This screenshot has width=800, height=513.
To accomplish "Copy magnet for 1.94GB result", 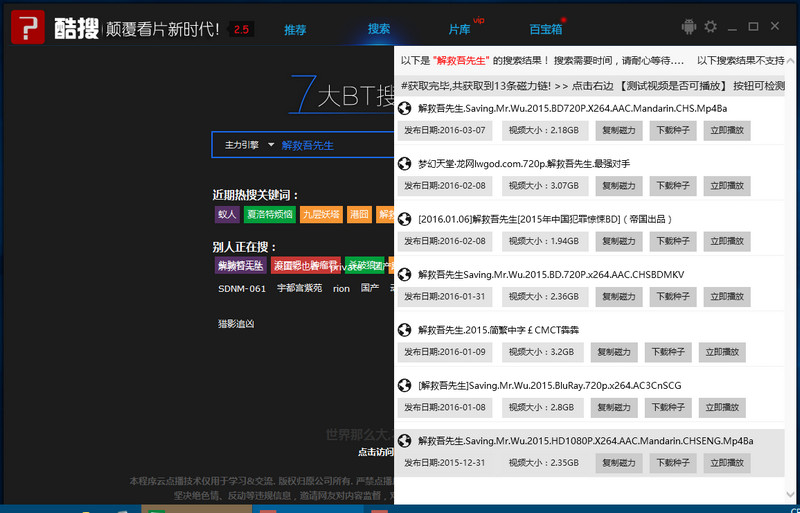I will click(x=619, y=241).
